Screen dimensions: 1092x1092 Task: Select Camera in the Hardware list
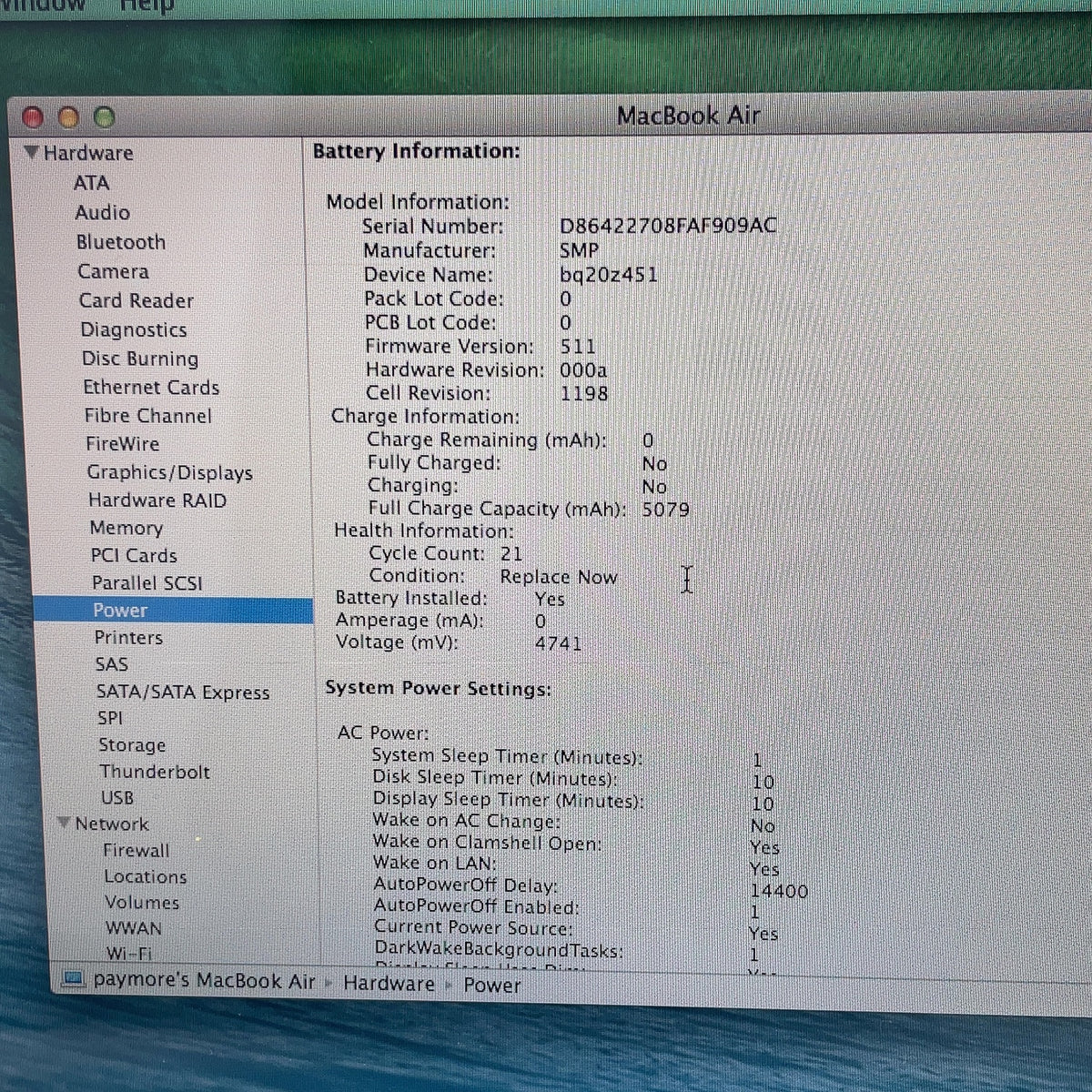point(113,271)
